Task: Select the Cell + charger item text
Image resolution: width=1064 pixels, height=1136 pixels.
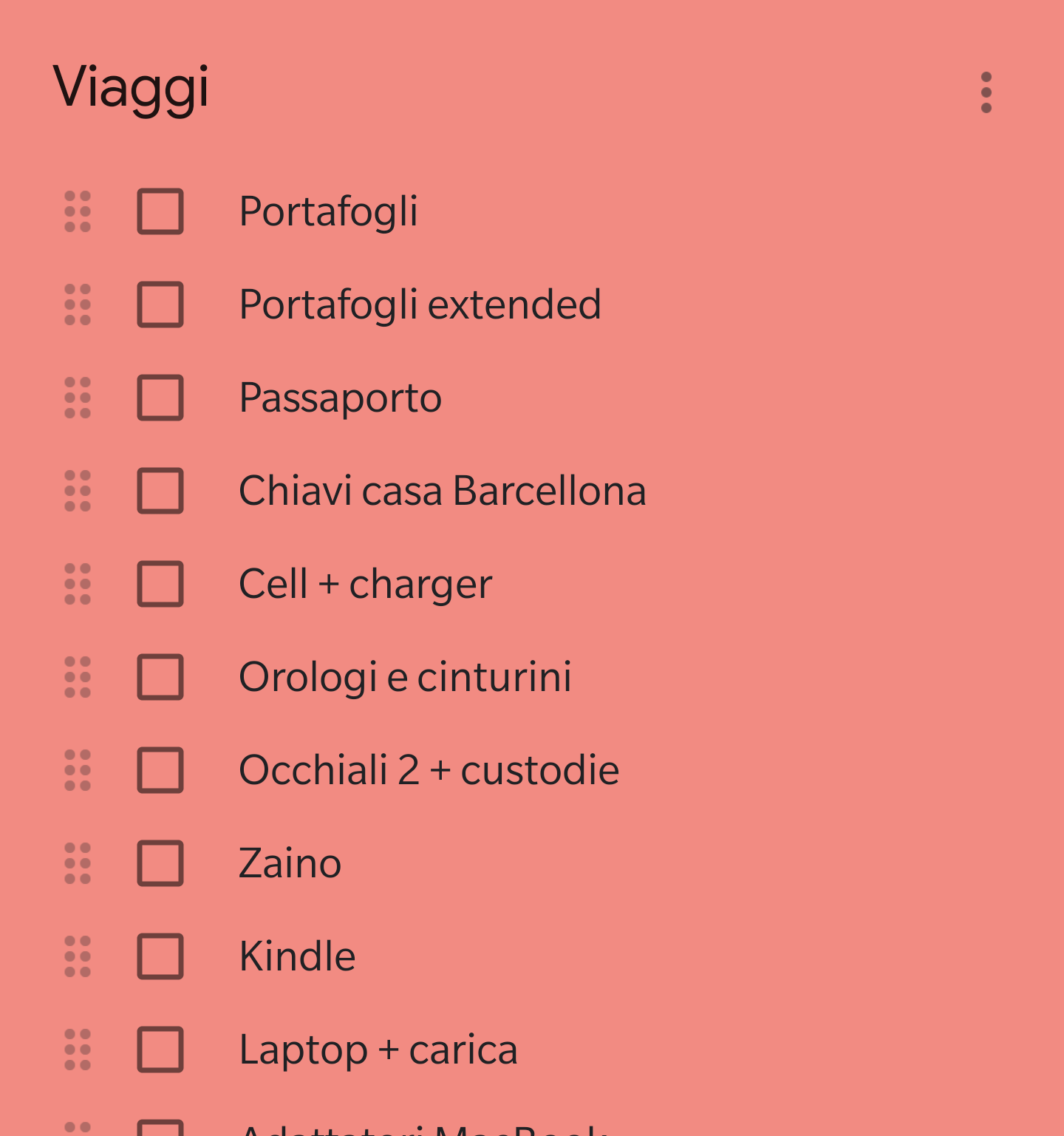Action: [x=365, y=584]
